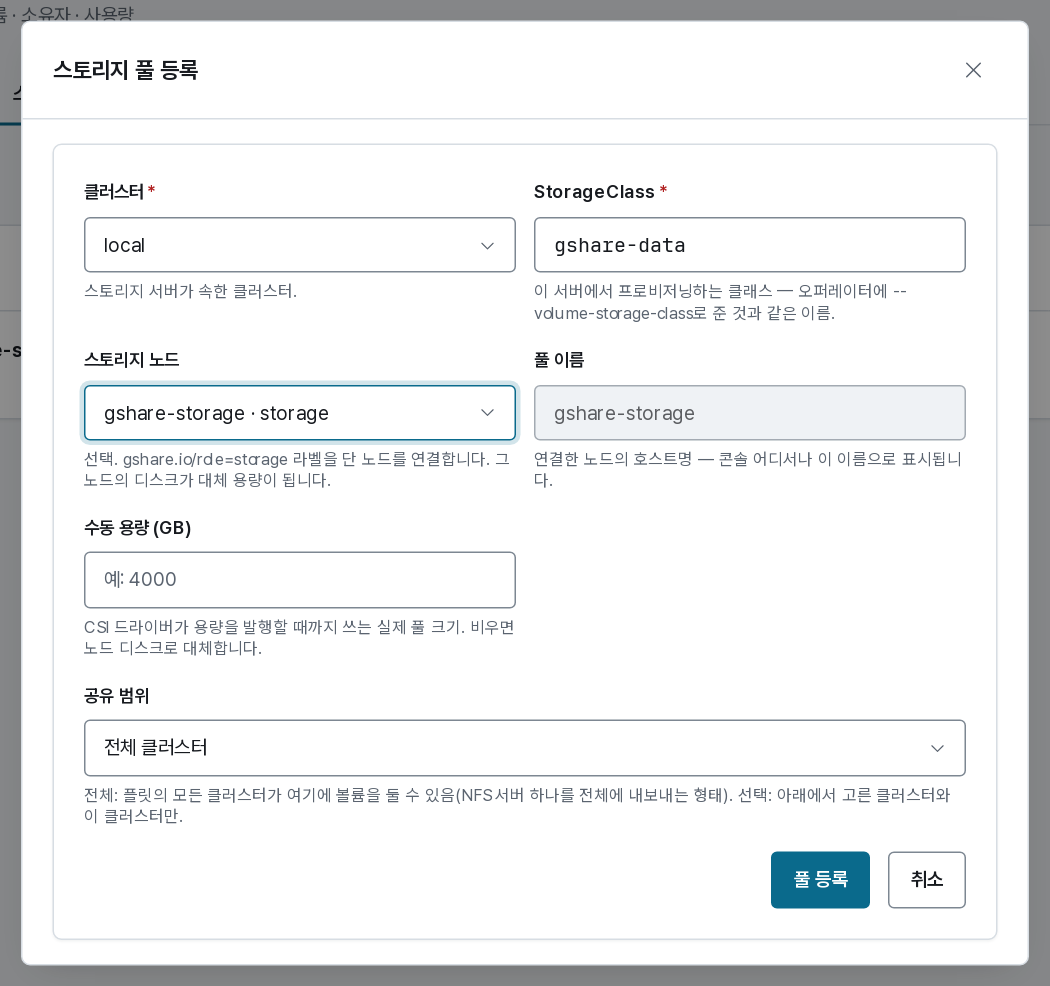Image resolution: width=1050 pixels, height=986 pixels.
Task: Click the disabled 풀 이름 field
Action: point(749,413)
